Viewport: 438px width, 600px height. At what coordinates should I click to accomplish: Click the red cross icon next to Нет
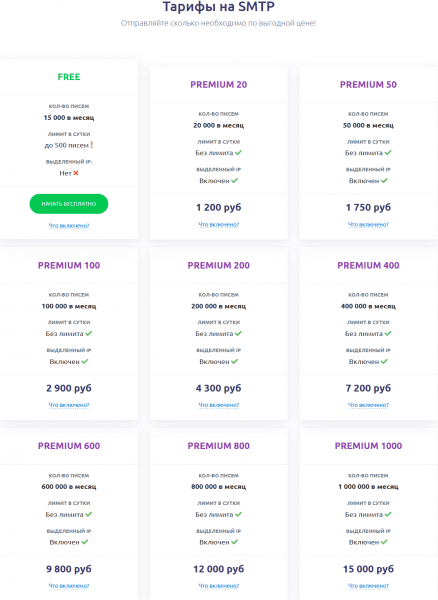[76, 173]
